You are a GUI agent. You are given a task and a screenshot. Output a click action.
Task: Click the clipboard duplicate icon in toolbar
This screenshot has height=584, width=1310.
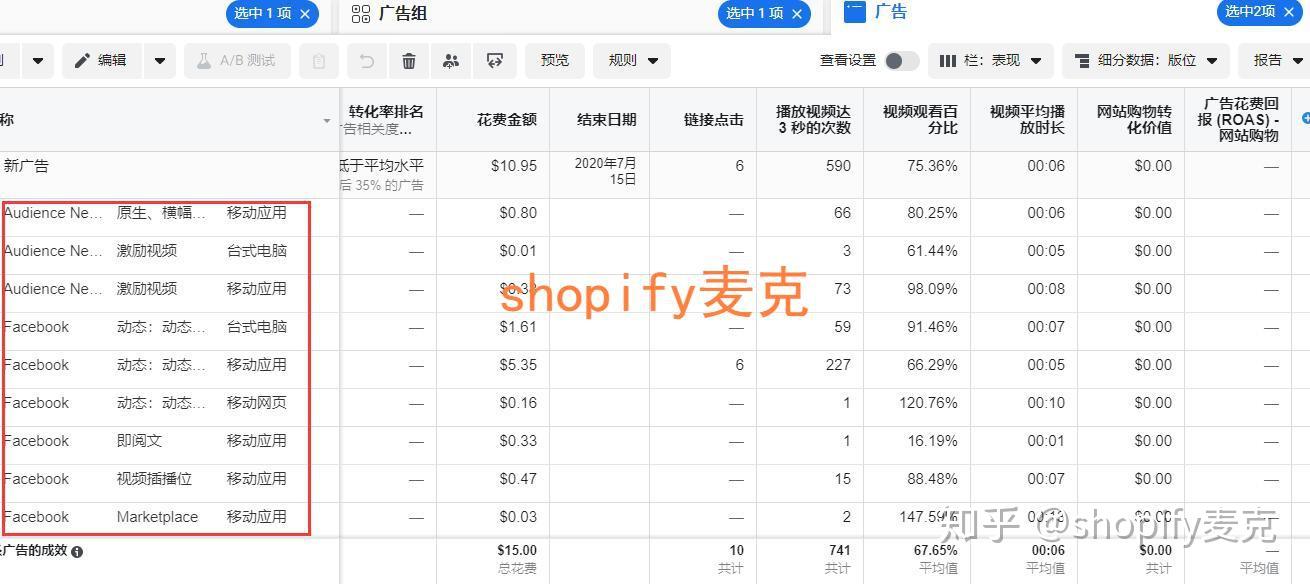click(x=319, y=61)
